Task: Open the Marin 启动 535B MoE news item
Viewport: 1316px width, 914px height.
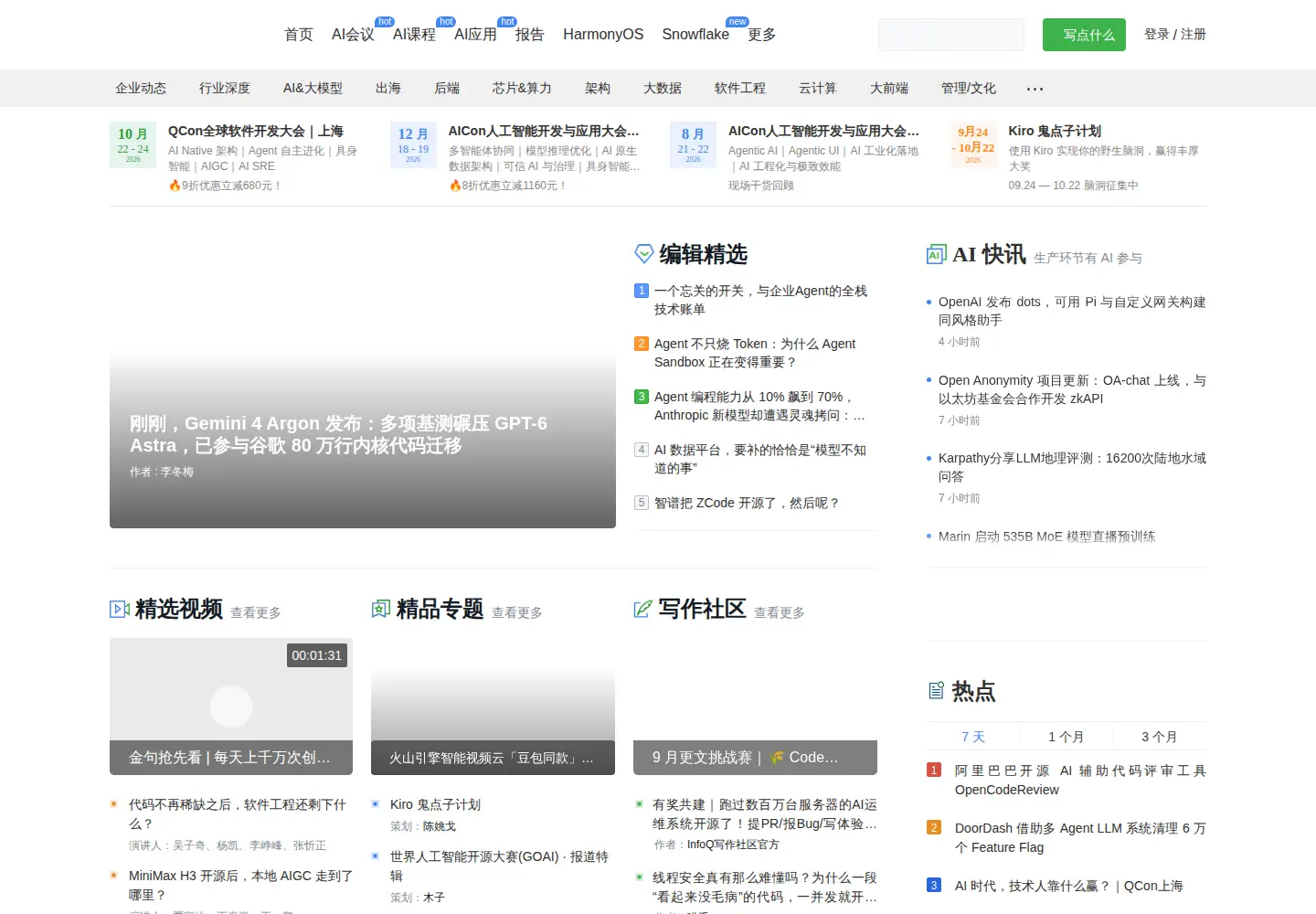Action: tap(1047, 537)
